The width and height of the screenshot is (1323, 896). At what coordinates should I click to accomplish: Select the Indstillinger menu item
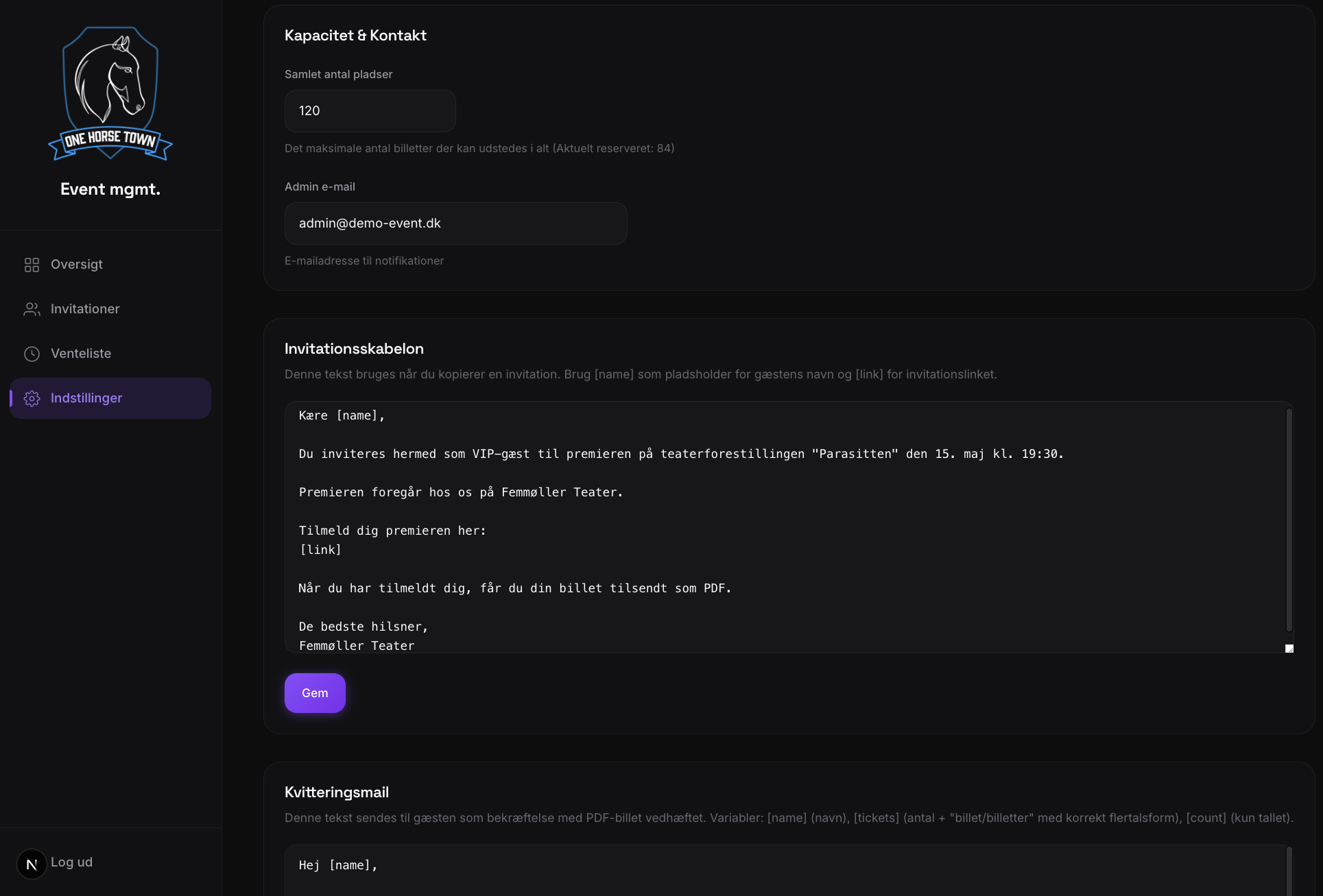click(110, 398)
